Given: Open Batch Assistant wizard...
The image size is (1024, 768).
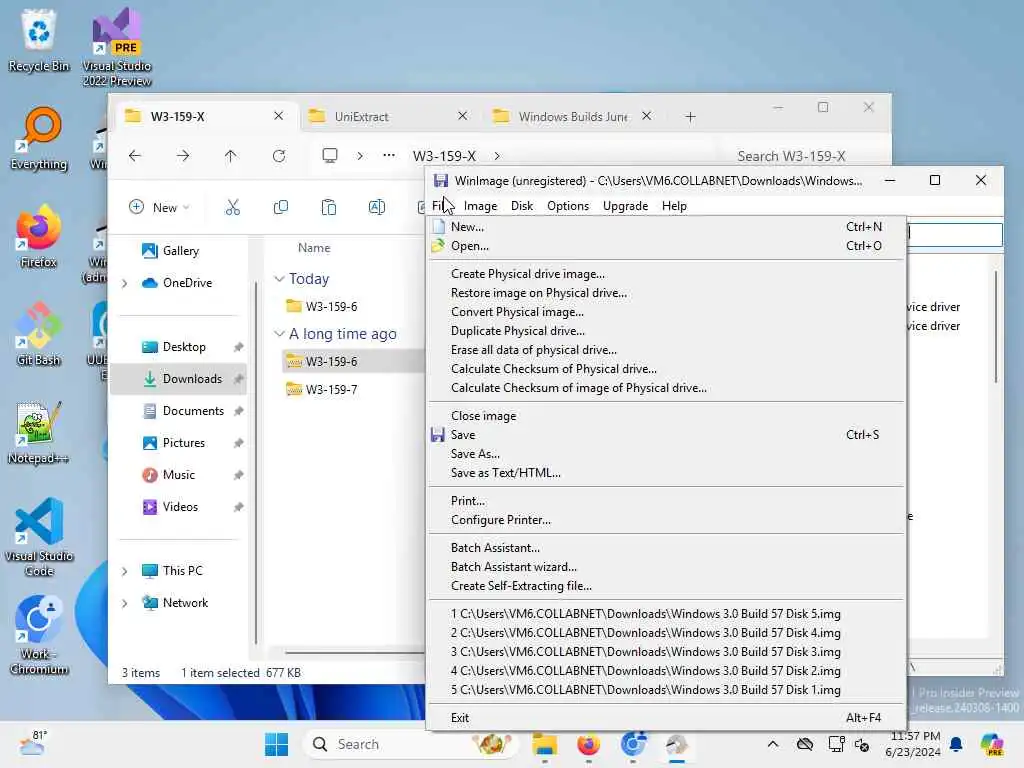Looking at the screenshot, I should click(x=666, y=566).
